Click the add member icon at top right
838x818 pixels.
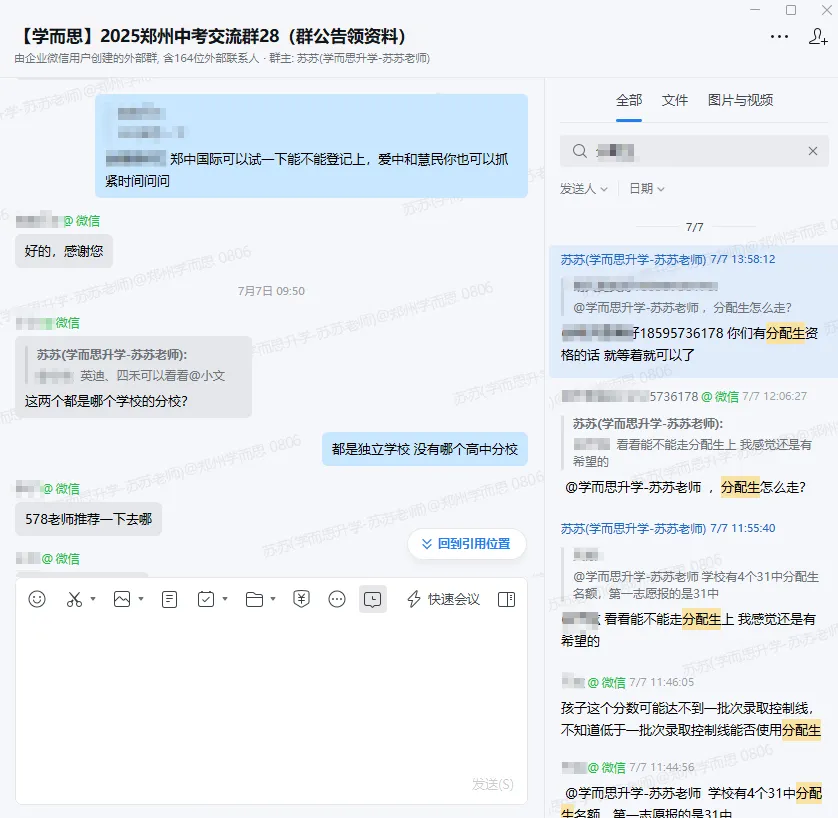[x=818, y=36]
